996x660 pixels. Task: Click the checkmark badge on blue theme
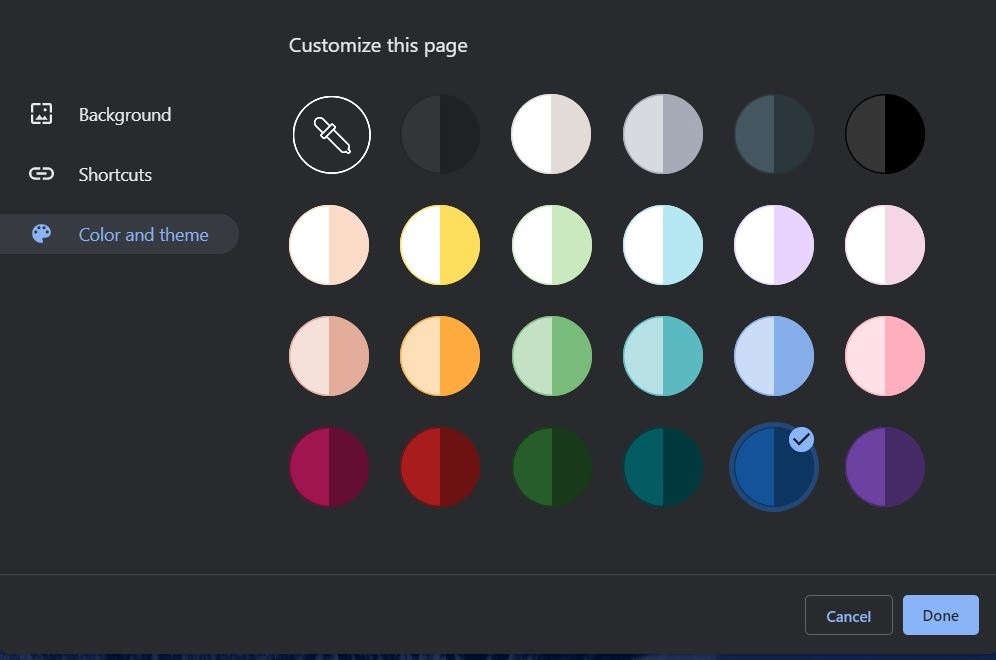point(801,439)
